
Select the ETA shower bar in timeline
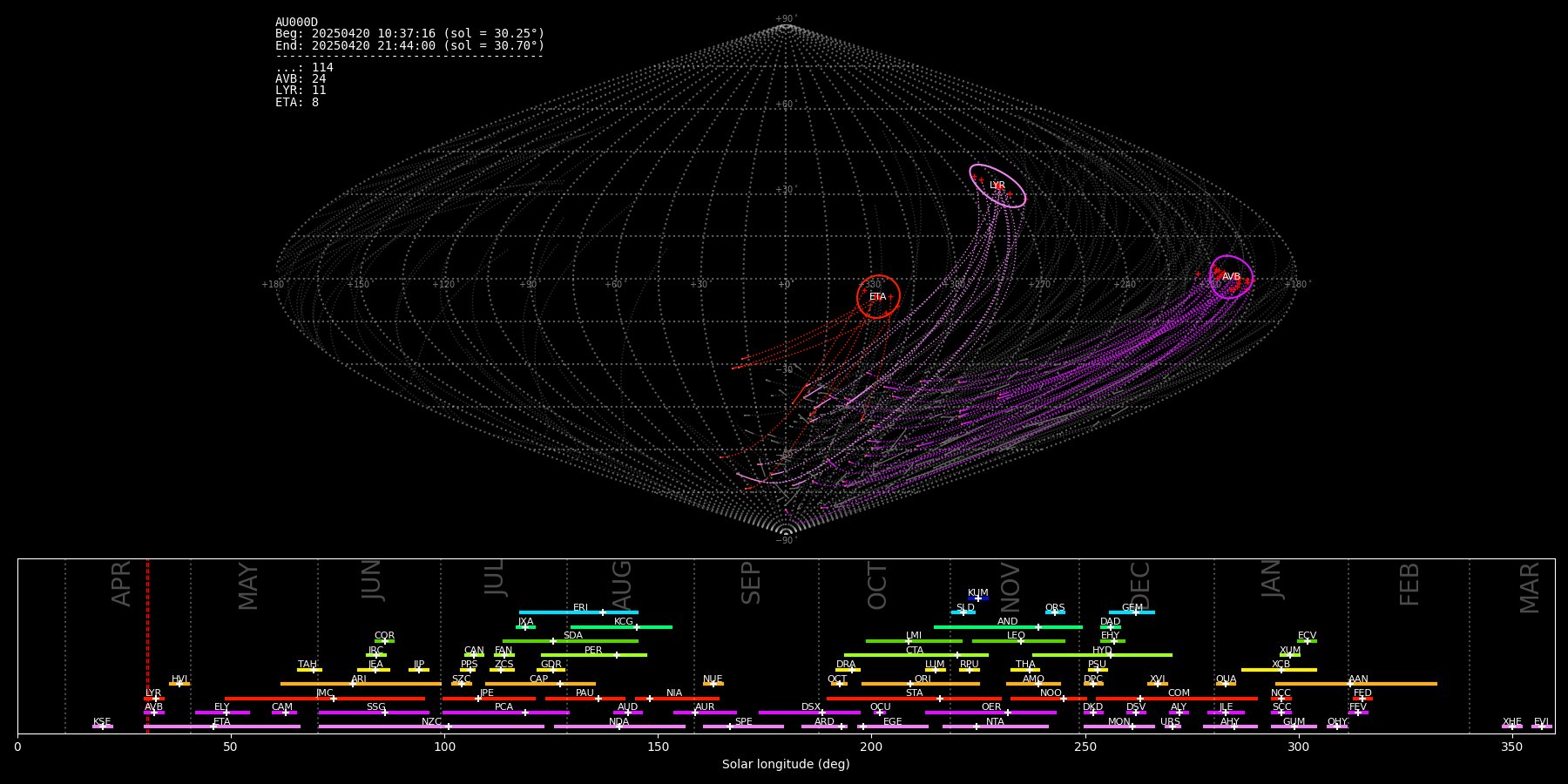pyautogui.click(x=222, y=727)
